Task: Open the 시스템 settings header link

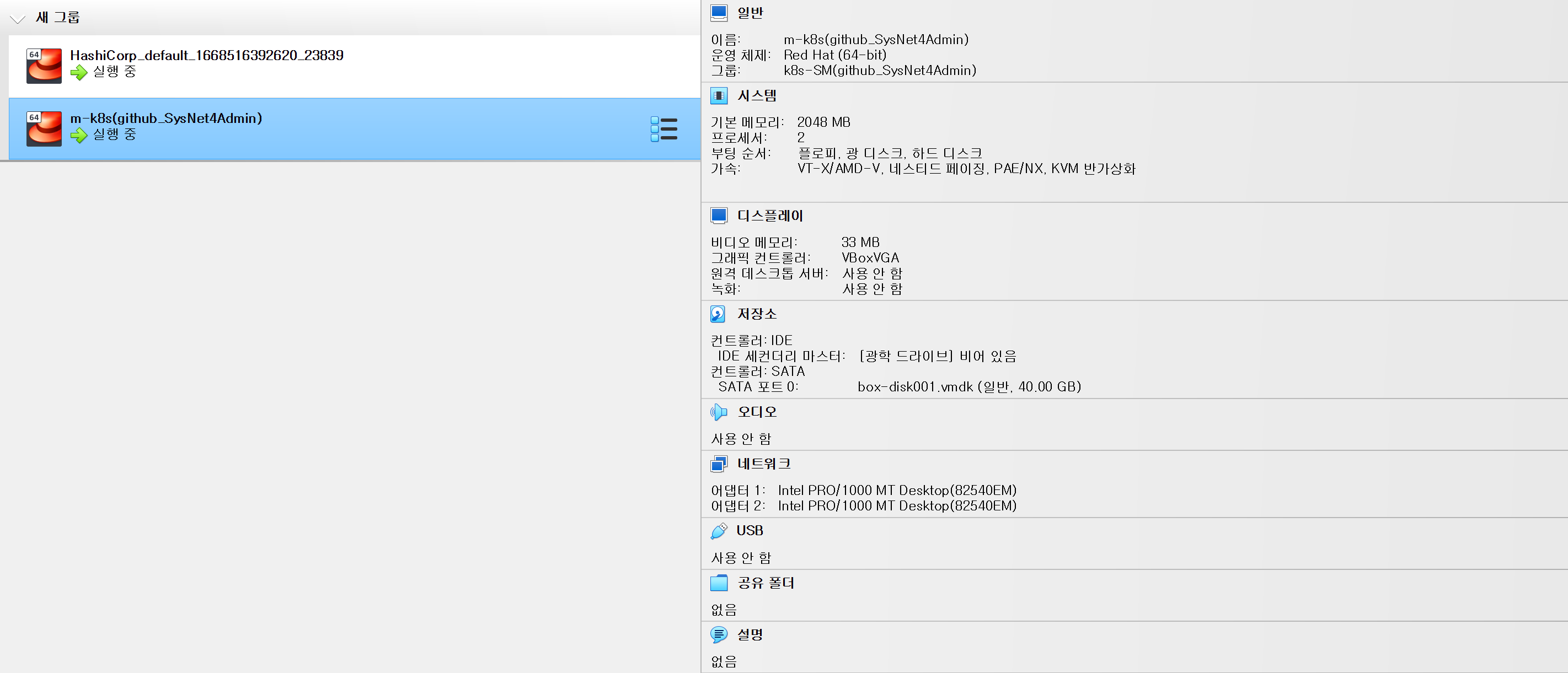Action: click(757, 95)
